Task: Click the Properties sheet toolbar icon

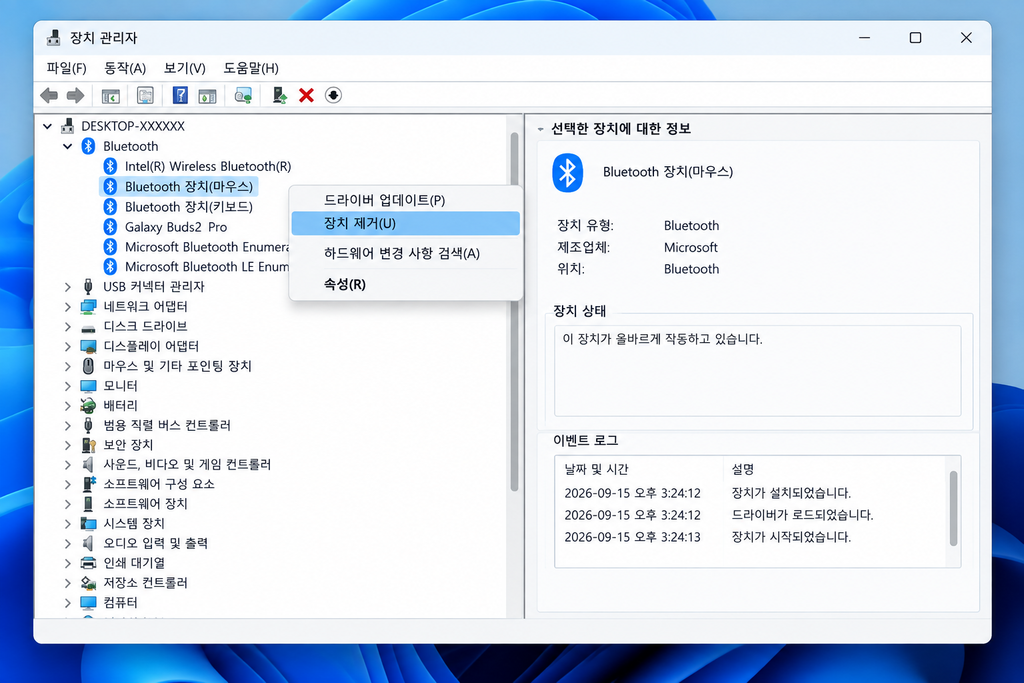Action: tap(145, 95)
